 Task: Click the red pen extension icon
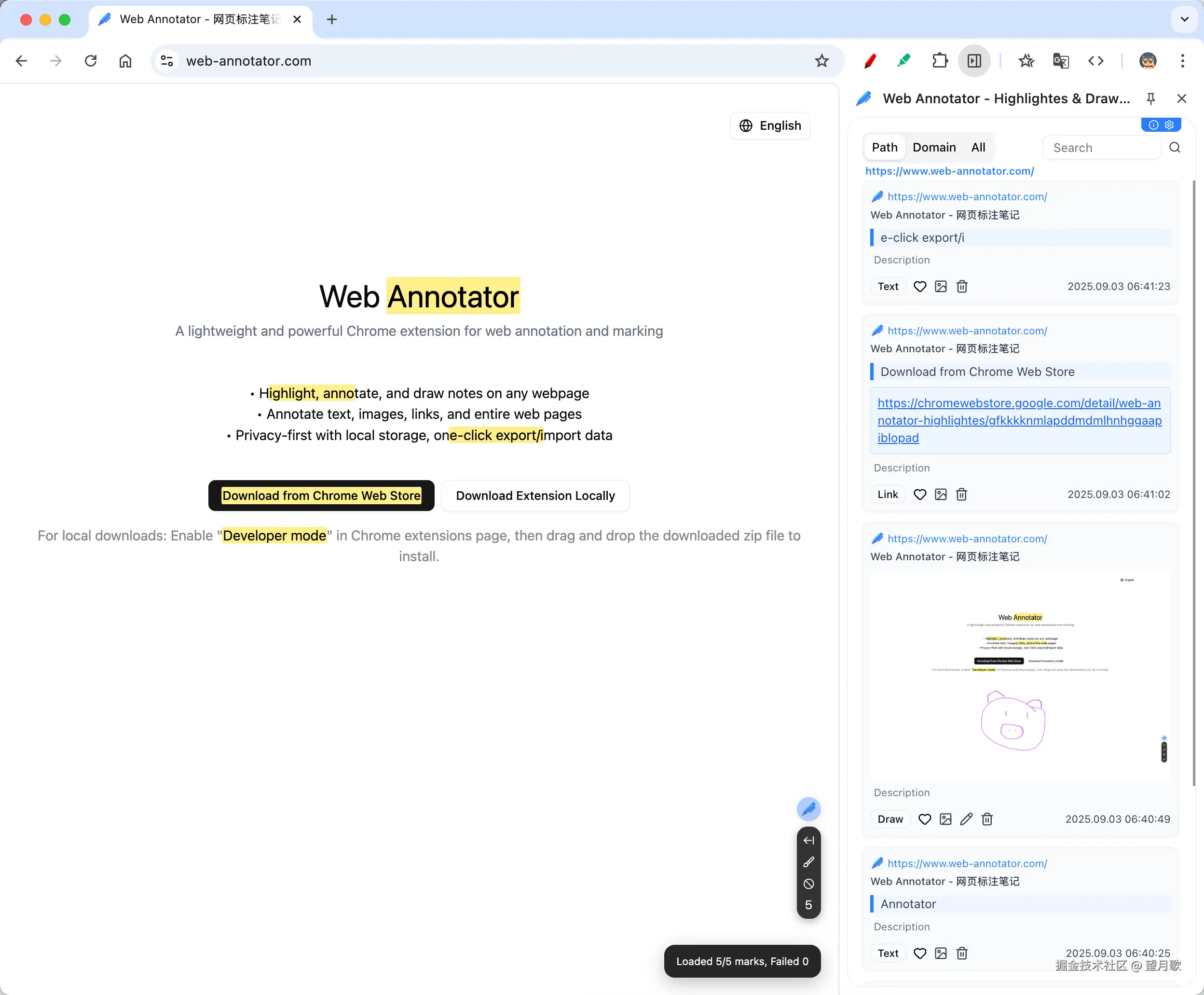coord(870,61)
